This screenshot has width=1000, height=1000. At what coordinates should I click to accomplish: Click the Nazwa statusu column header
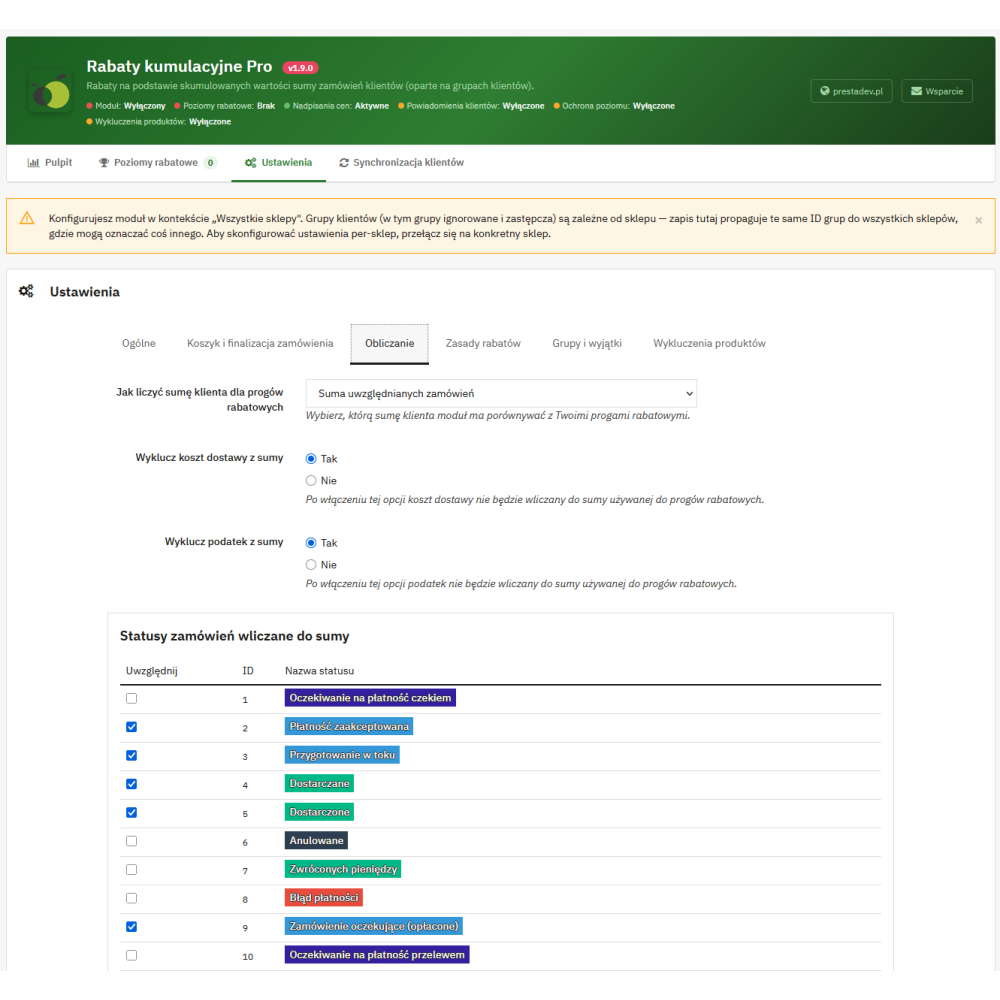tap(320, 671)
